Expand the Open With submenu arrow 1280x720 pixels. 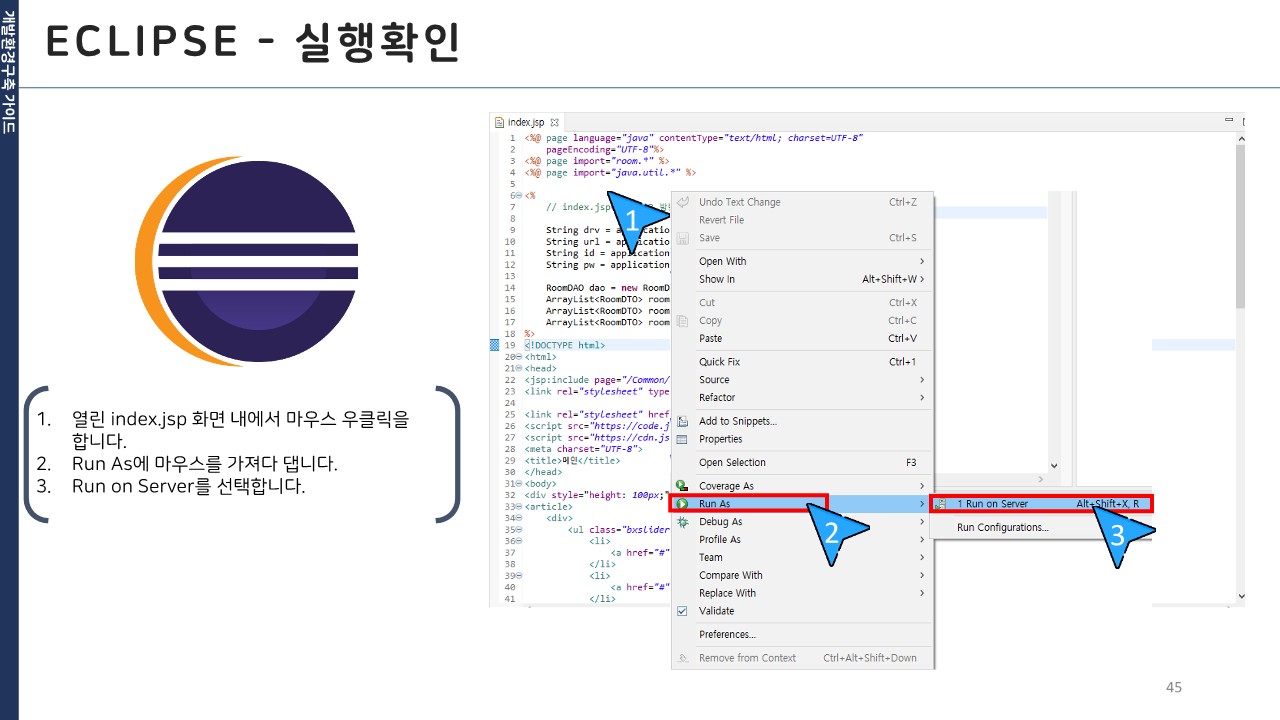click(922, 262)
